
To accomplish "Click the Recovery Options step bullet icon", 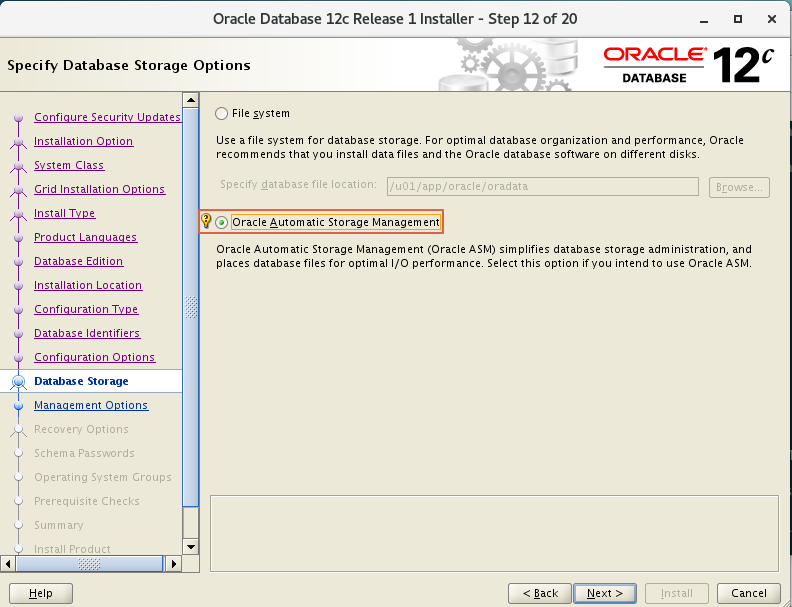I will coord(19,429).
